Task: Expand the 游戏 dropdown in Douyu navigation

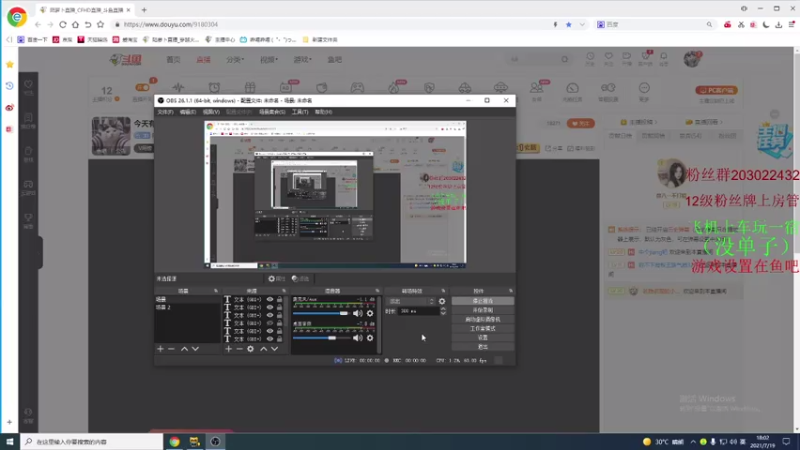Action: pyautogui.click(x=302, y=60)
